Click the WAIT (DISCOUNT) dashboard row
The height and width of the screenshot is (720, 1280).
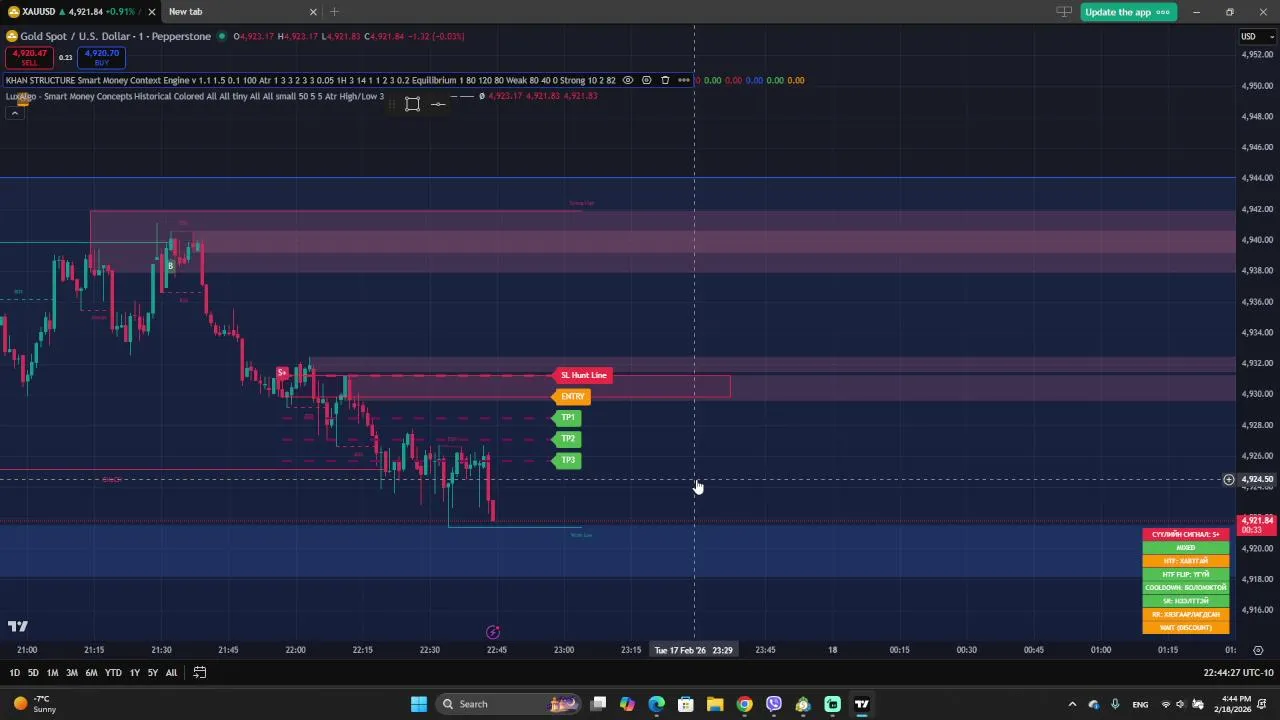1186,628
